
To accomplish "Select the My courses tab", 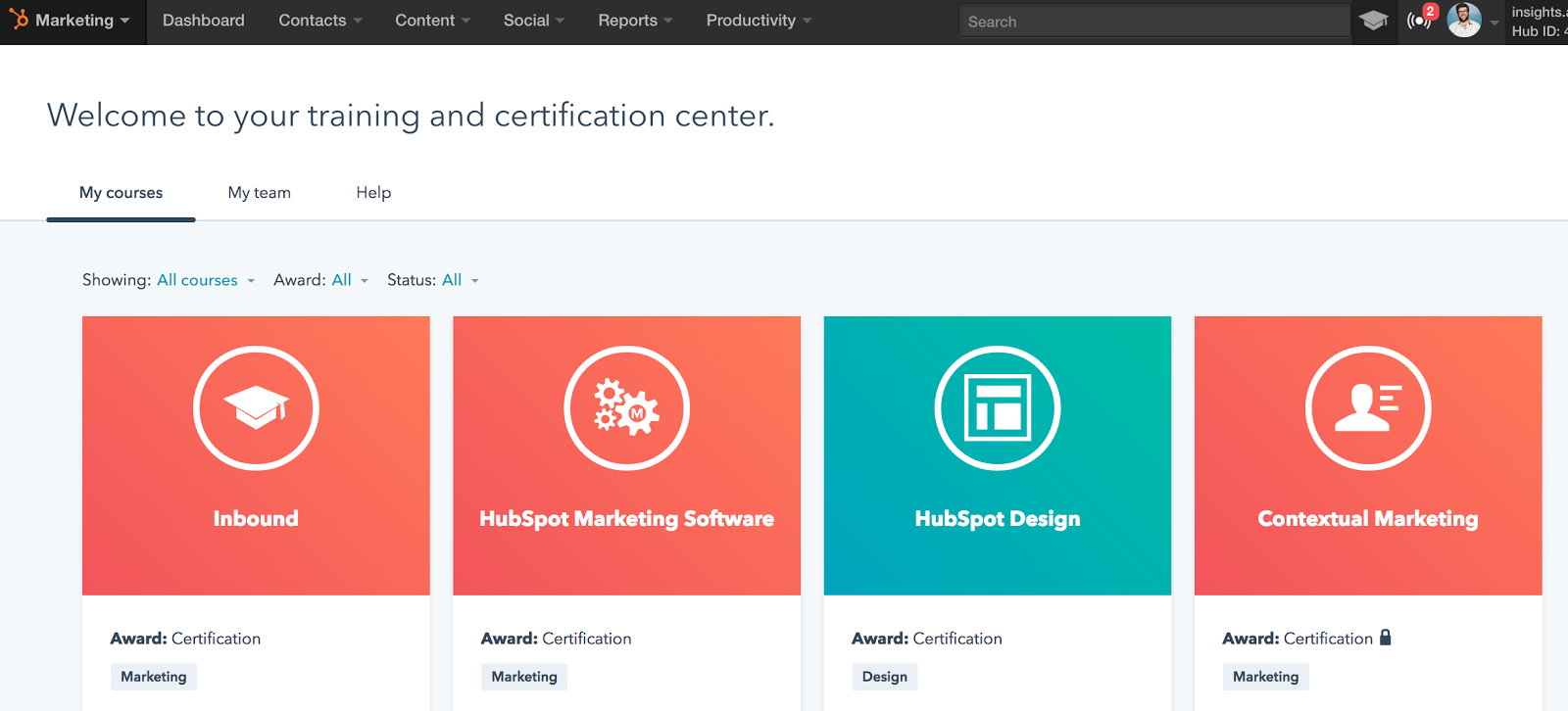I will click(x=122, y=193).
